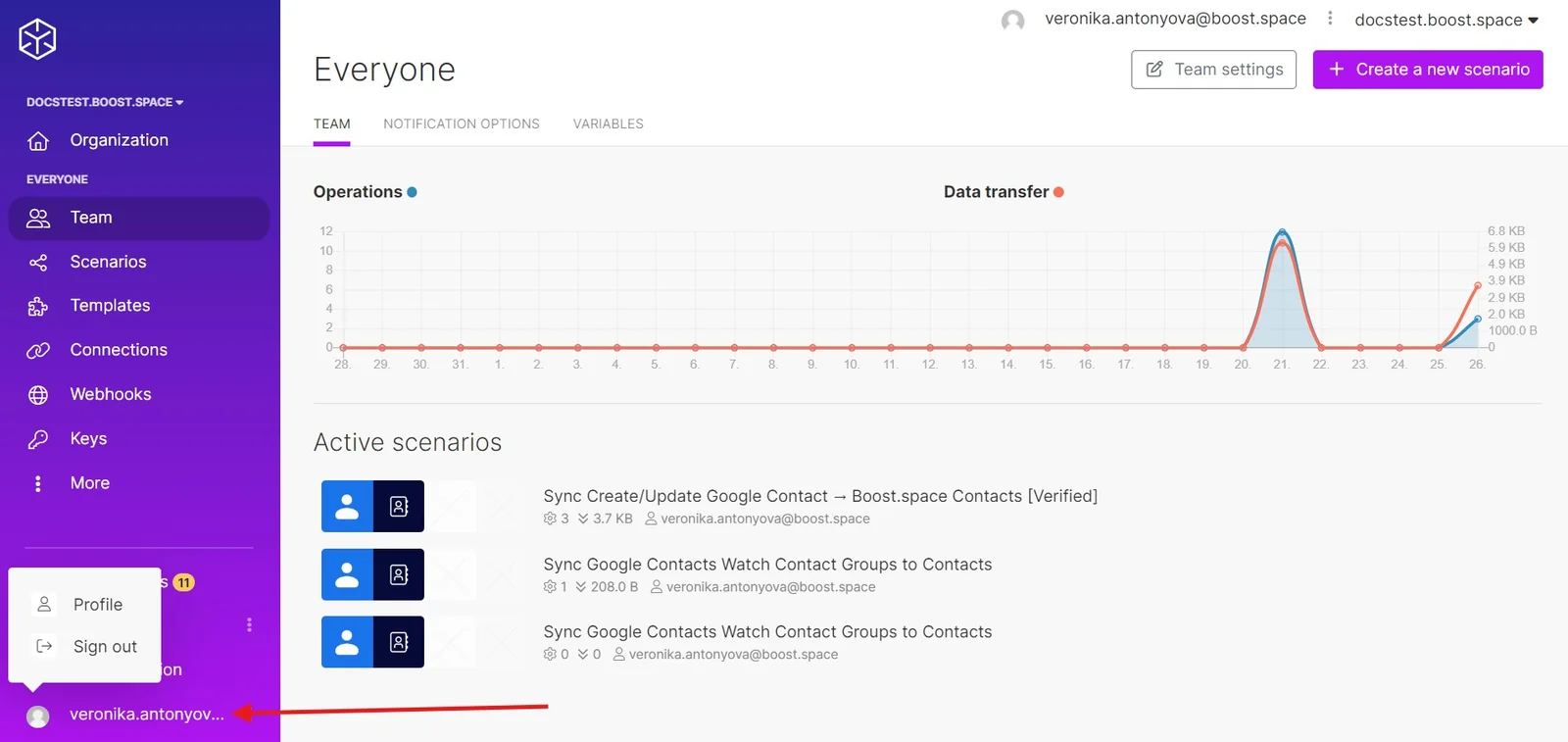Image resolution: width=1568 pixels, height=742 pixels.
Task: Open Sync Create/Update Google Contact scenario title
Action: pos(820,496)
